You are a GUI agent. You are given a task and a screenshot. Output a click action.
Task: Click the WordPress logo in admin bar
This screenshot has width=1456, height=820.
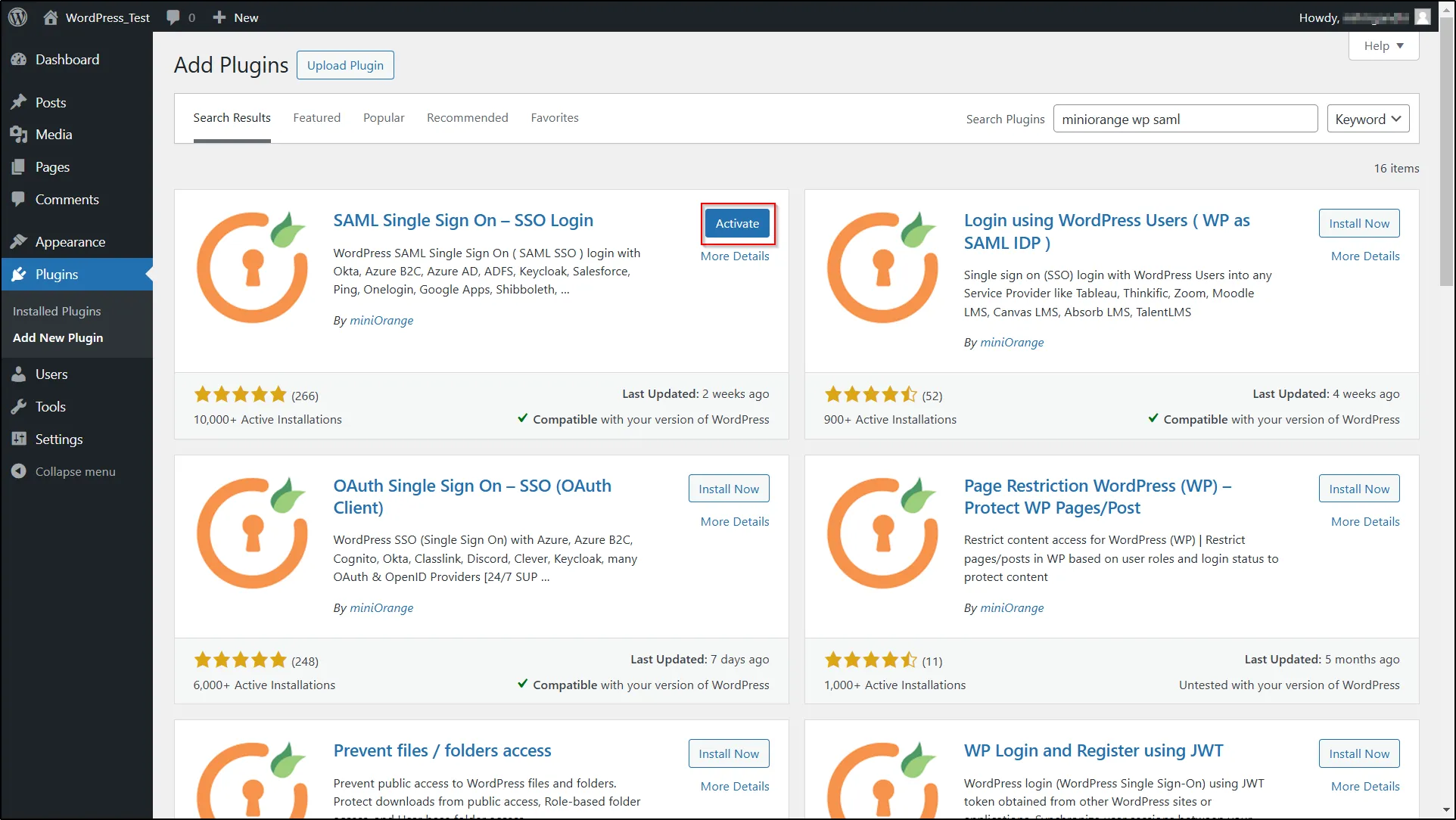coord(18,17)
